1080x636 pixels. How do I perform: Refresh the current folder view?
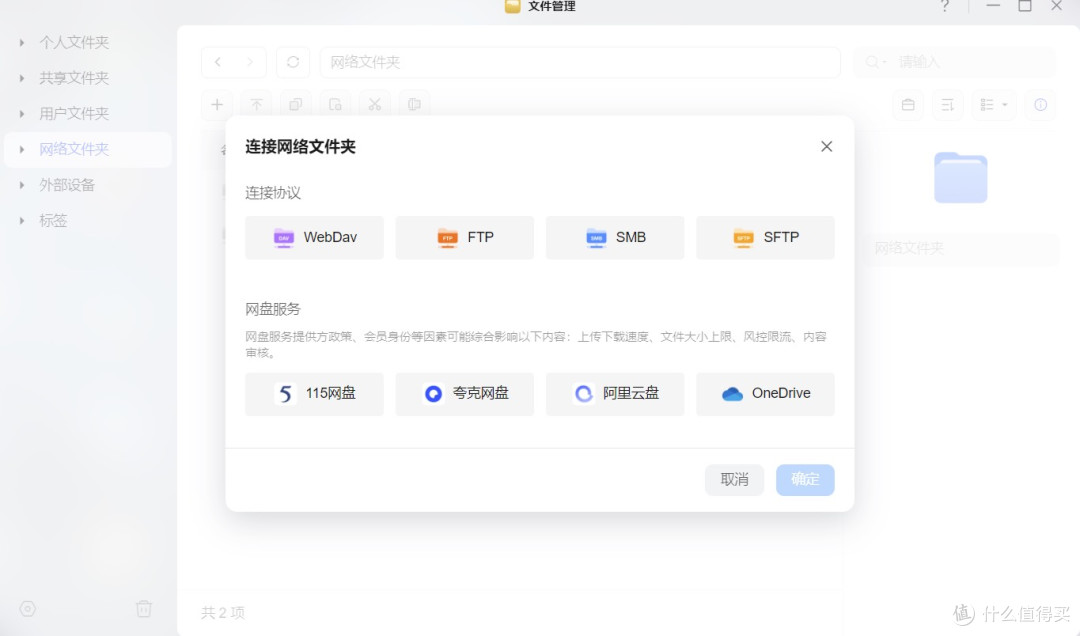pos(293,62)
